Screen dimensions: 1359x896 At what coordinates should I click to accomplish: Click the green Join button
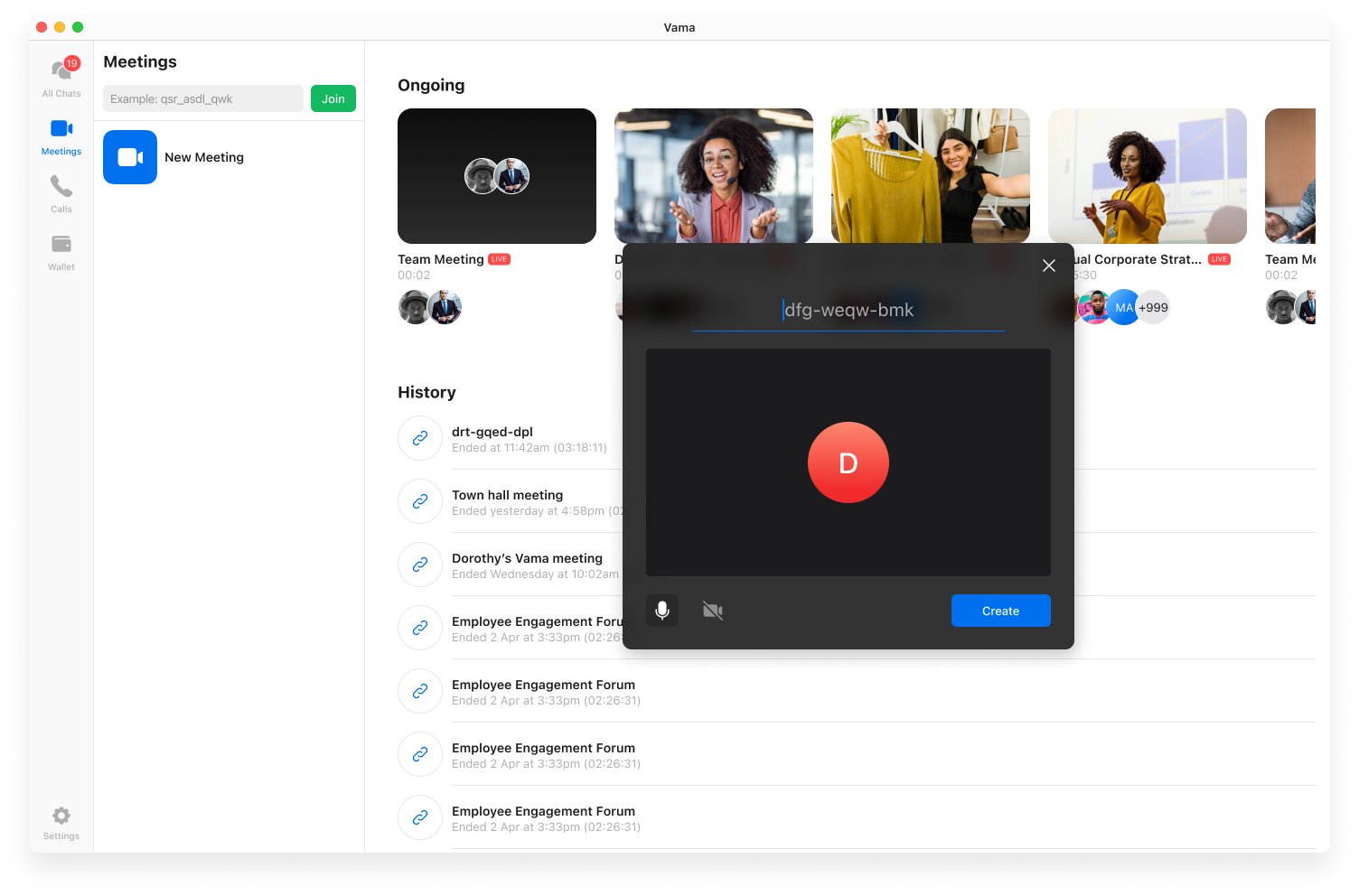point(333,98)
